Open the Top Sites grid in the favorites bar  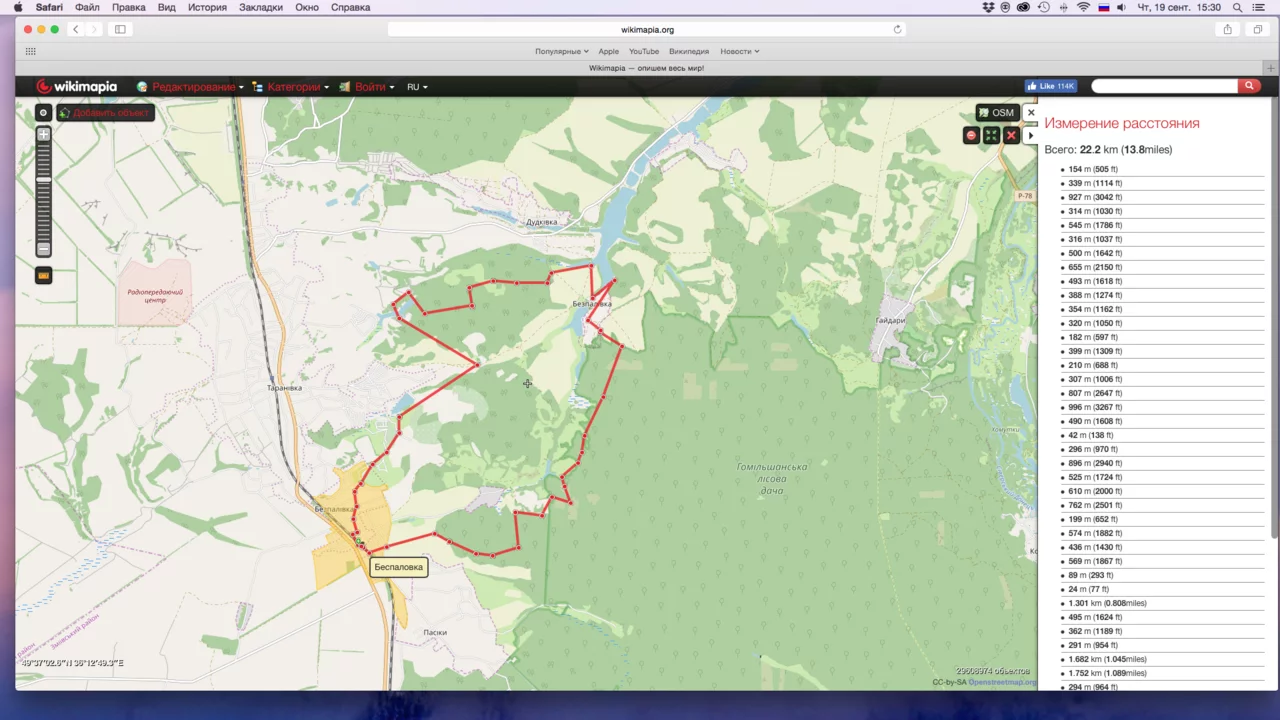31,51
